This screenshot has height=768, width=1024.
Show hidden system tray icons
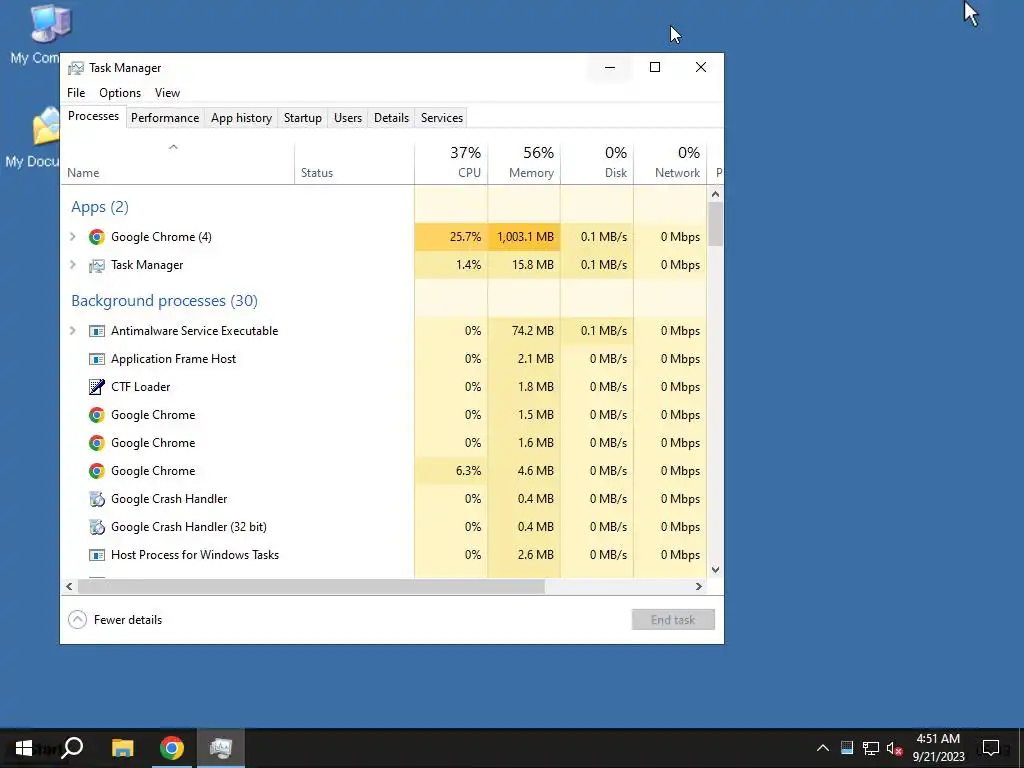823,748
